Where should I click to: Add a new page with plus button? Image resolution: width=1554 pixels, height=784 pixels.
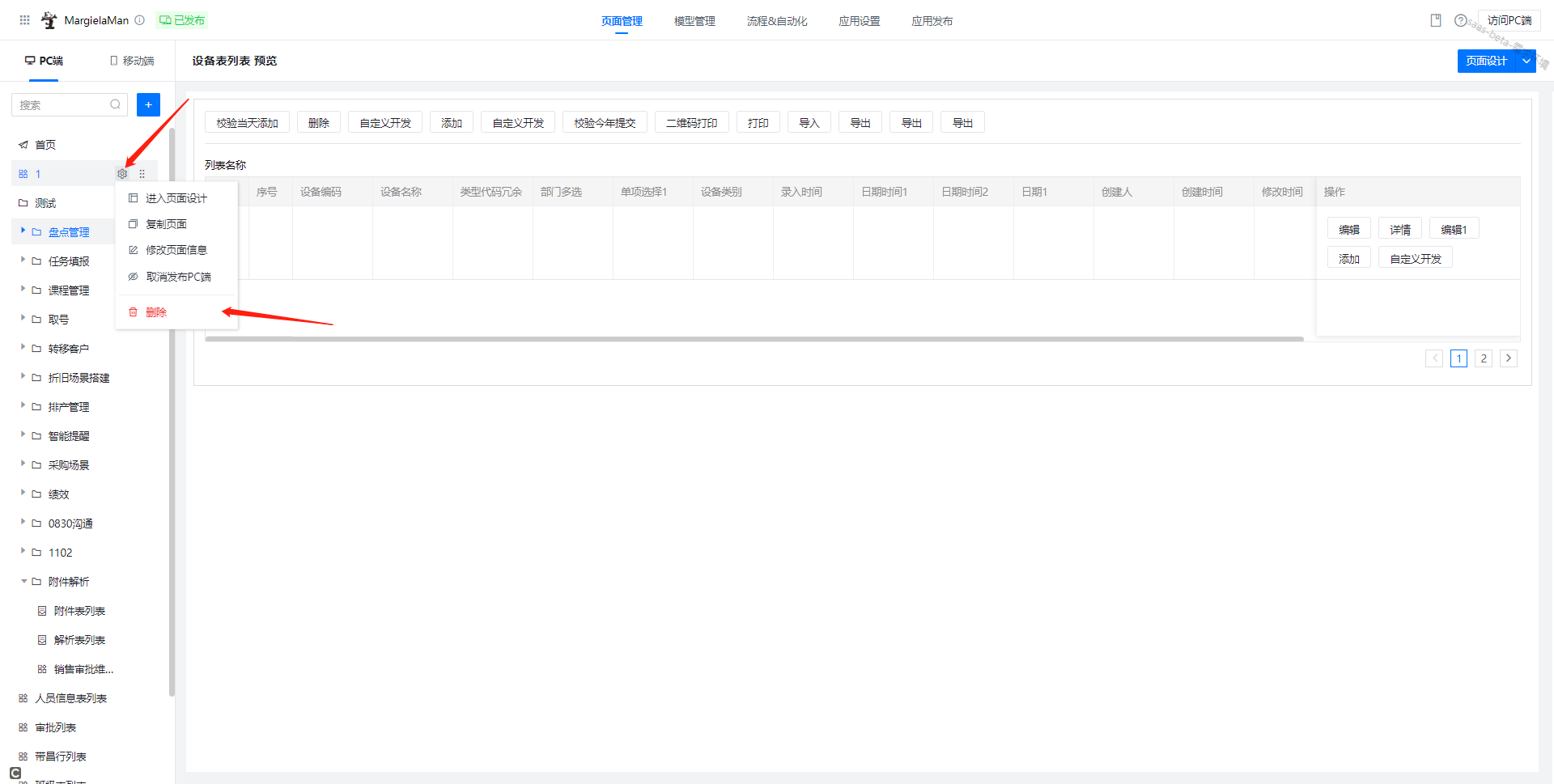[148, 104]
